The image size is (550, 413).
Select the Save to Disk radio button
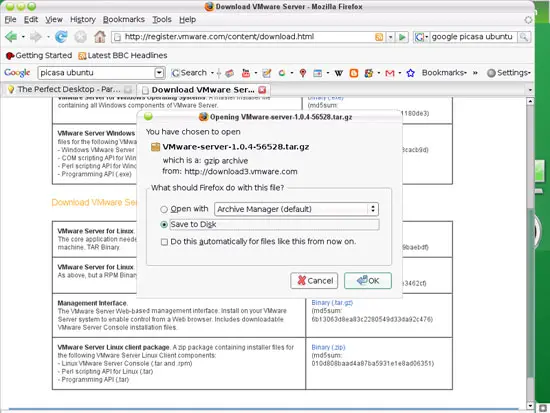pos(164,224)
